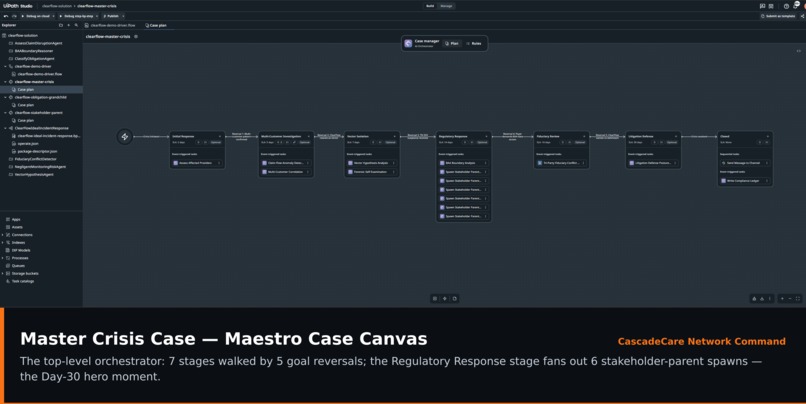Switch to Build mode at top center
Viewport: 806px width, 404px height.
pyautogui.click(x=430, y=6)
